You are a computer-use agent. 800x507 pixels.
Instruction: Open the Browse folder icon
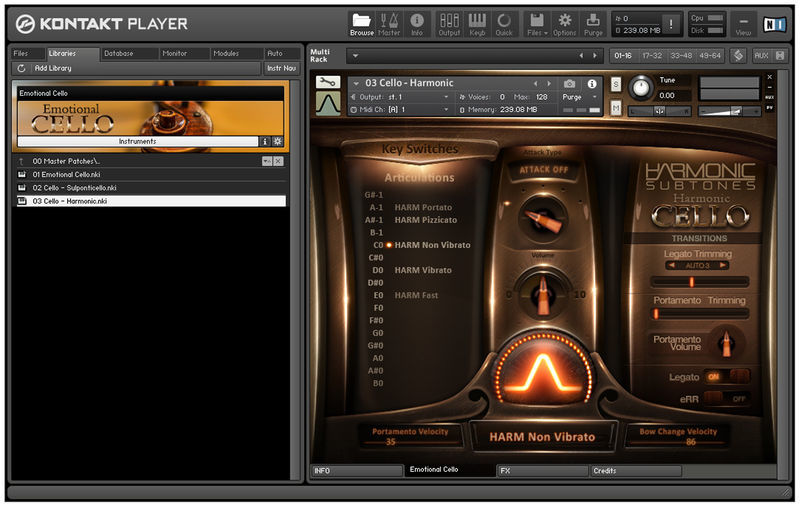click(x=362, y=24)
